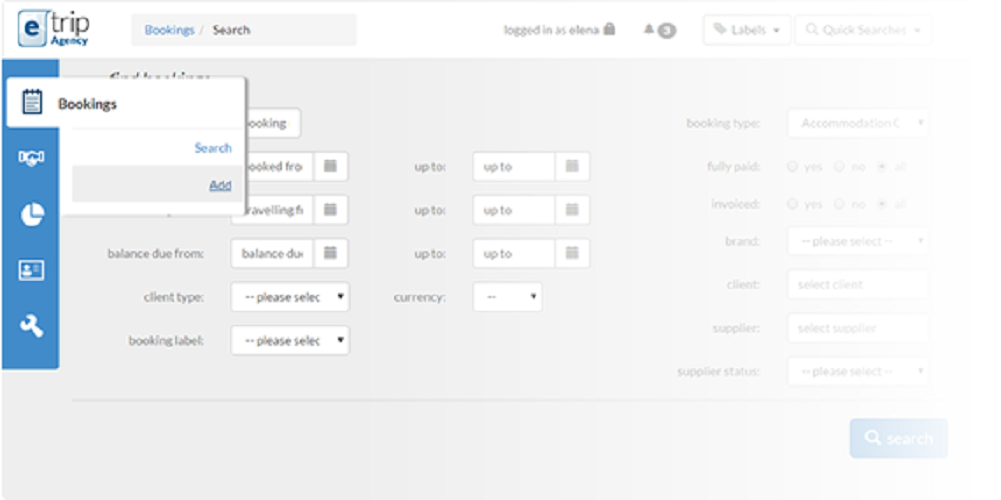The height and width of the screenshot is (500, 1001).
Task: Click the Bookings breadcrumb link
Action: tap(169, 30)
